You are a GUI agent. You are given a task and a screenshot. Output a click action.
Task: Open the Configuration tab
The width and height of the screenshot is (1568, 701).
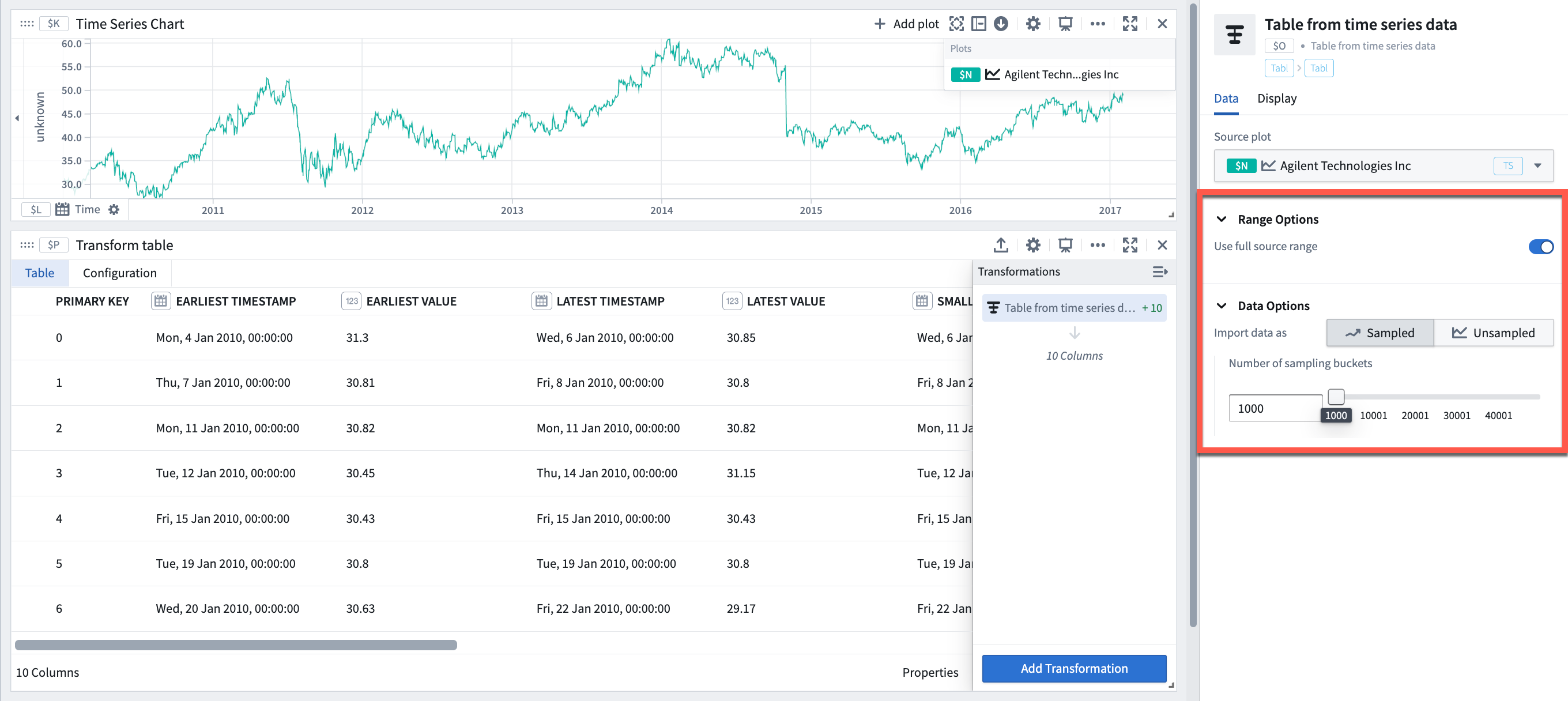pos(119,273)
